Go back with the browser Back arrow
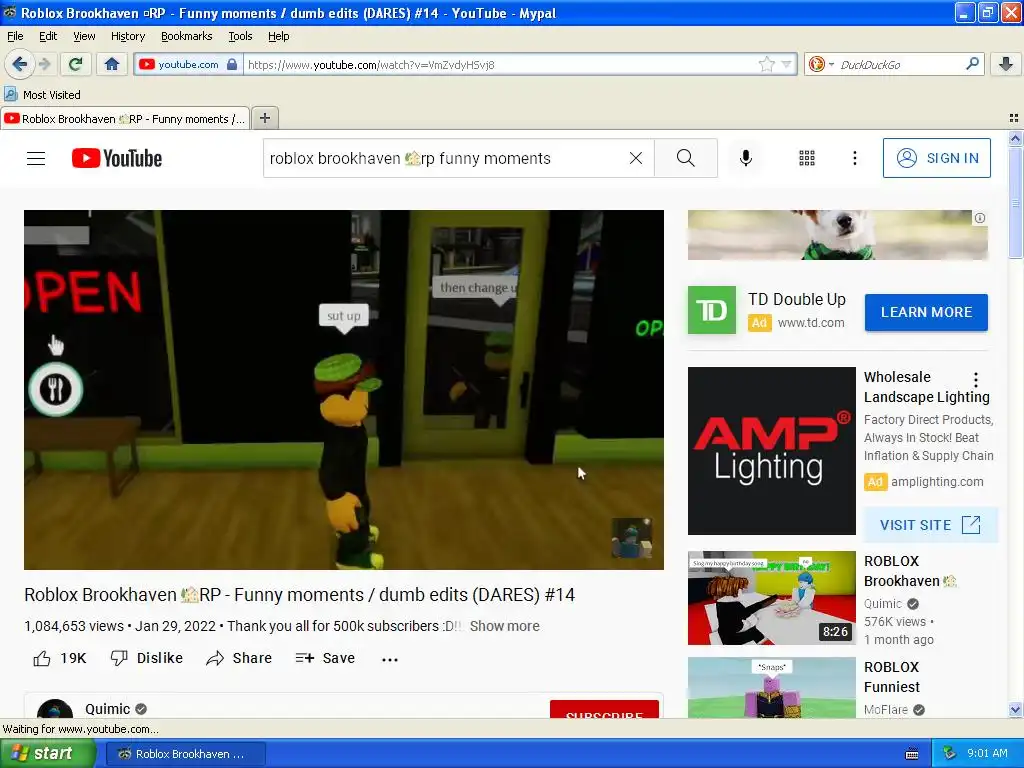The height and width of the screenshot is (768, 1024). click(x=19, y=64)
